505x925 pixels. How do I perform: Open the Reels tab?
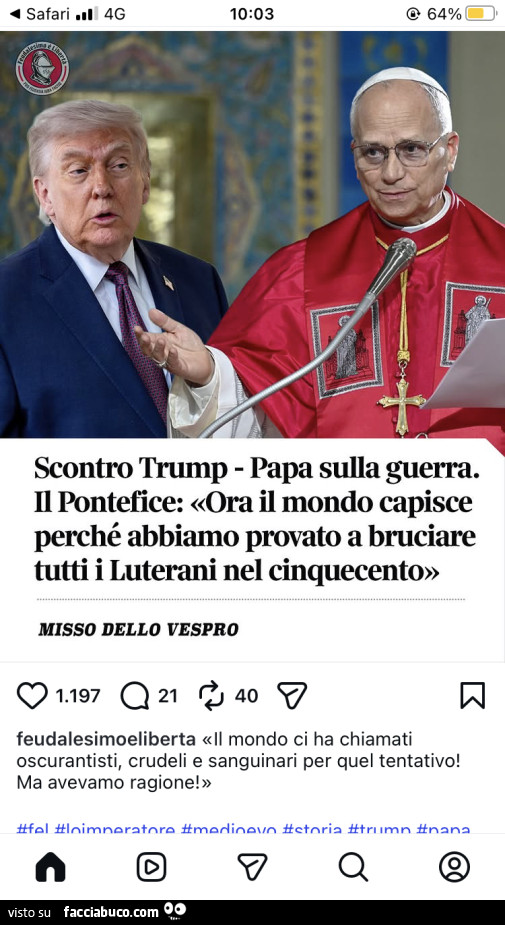(152, 867)
